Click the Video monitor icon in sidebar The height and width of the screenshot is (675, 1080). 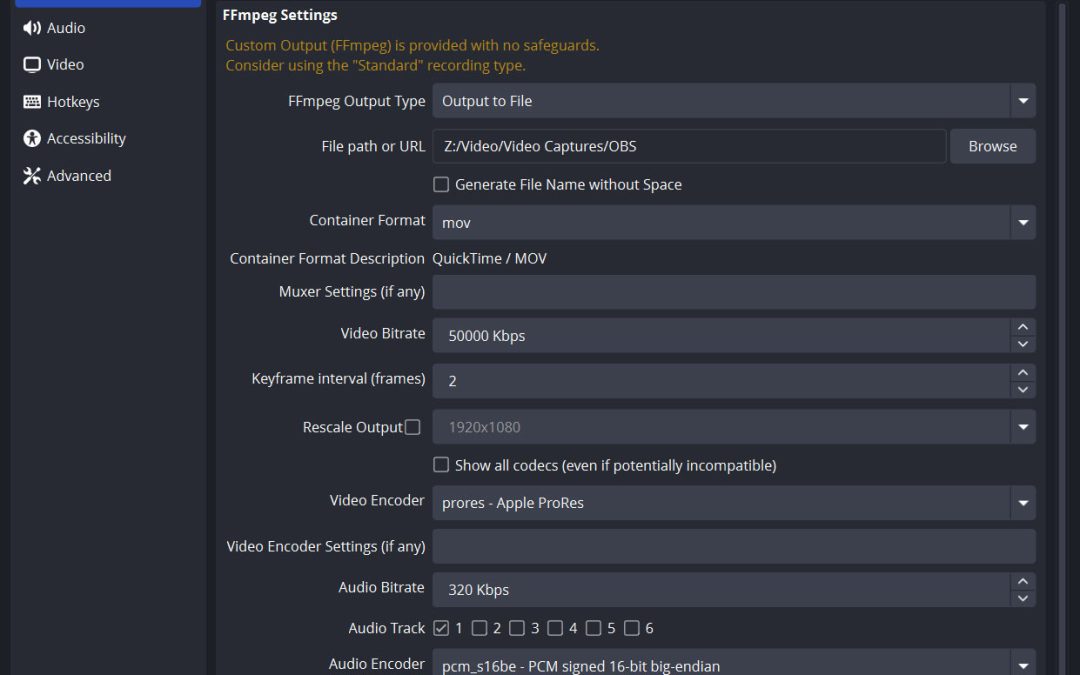coord(32,65)
